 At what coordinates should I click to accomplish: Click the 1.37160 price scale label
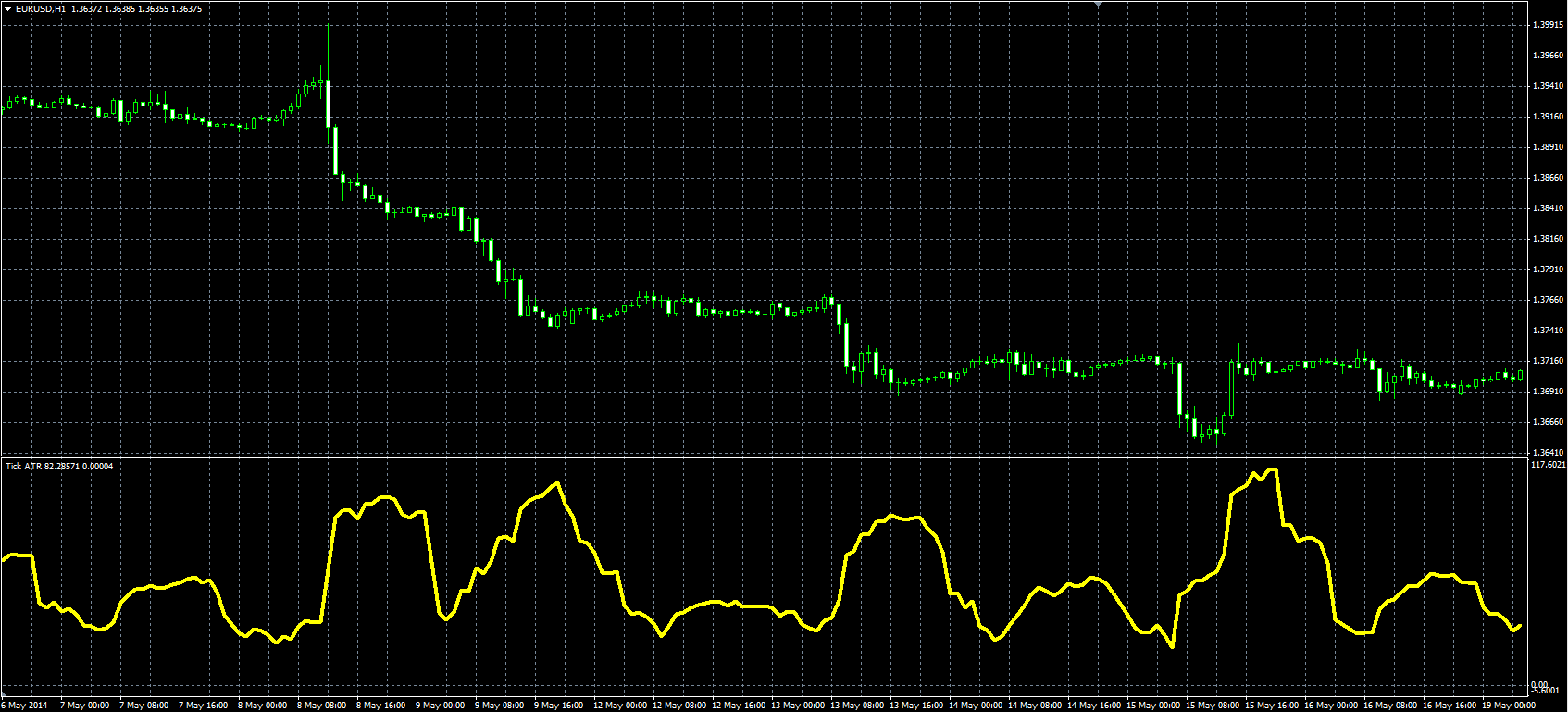coord(1548,361)
